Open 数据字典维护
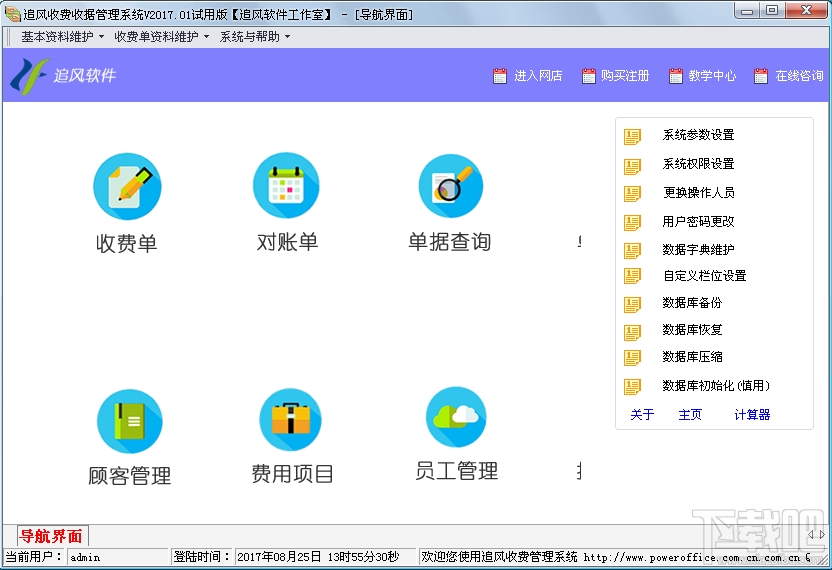The width and height of the screenshot is (832, 570). coord(698,249)
